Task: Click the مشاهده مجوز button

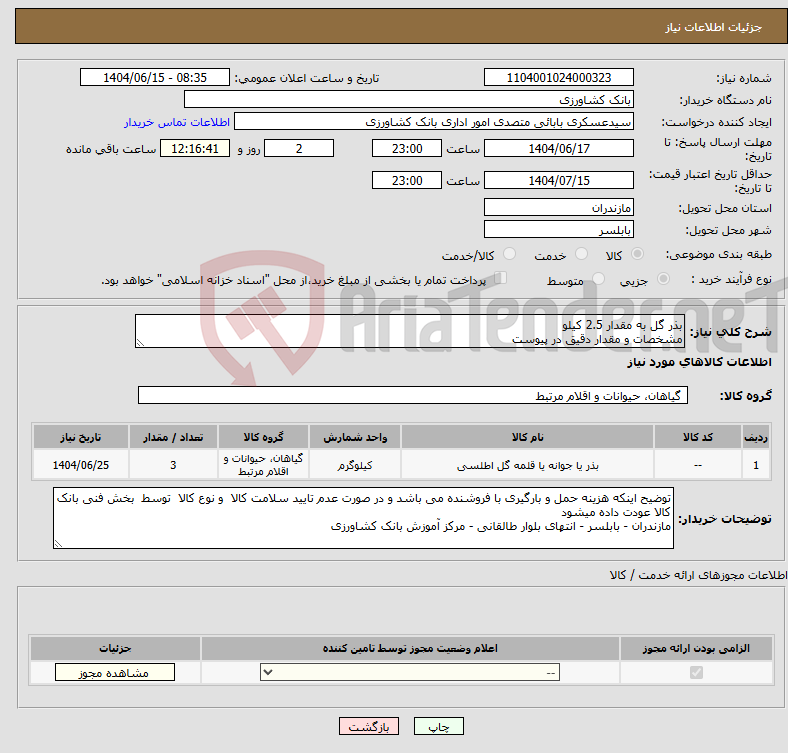Action: (x=115, y=673)
